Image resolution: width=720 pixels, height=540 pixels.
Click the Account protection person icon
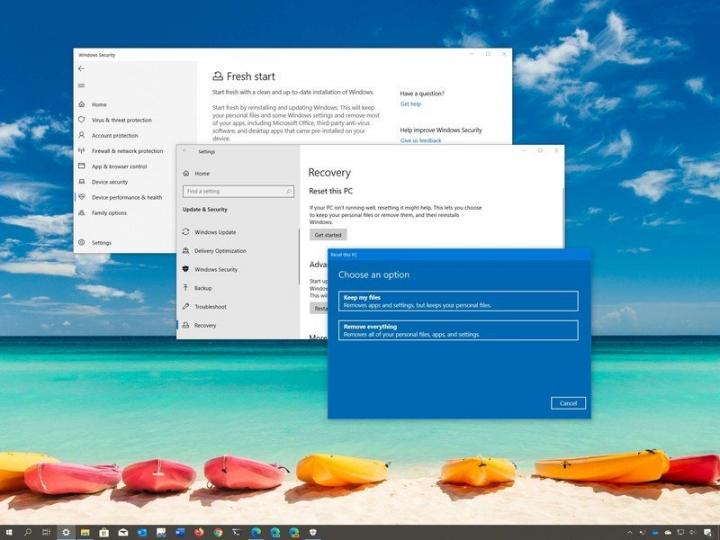click(x=82, y=135)
